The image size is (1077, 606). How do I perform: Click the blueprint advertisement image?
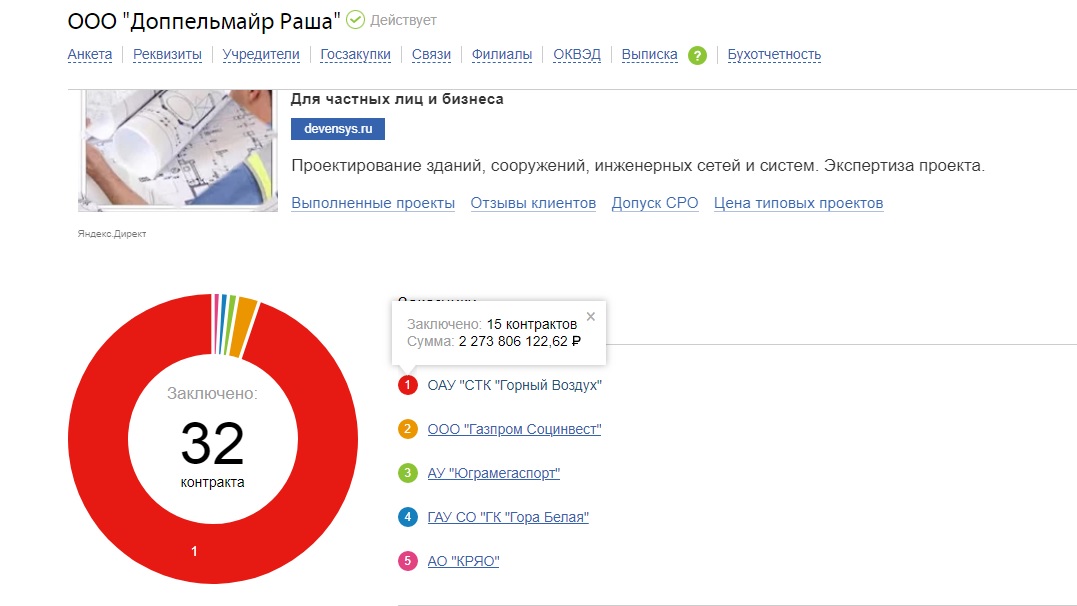[x=178, y=150]
